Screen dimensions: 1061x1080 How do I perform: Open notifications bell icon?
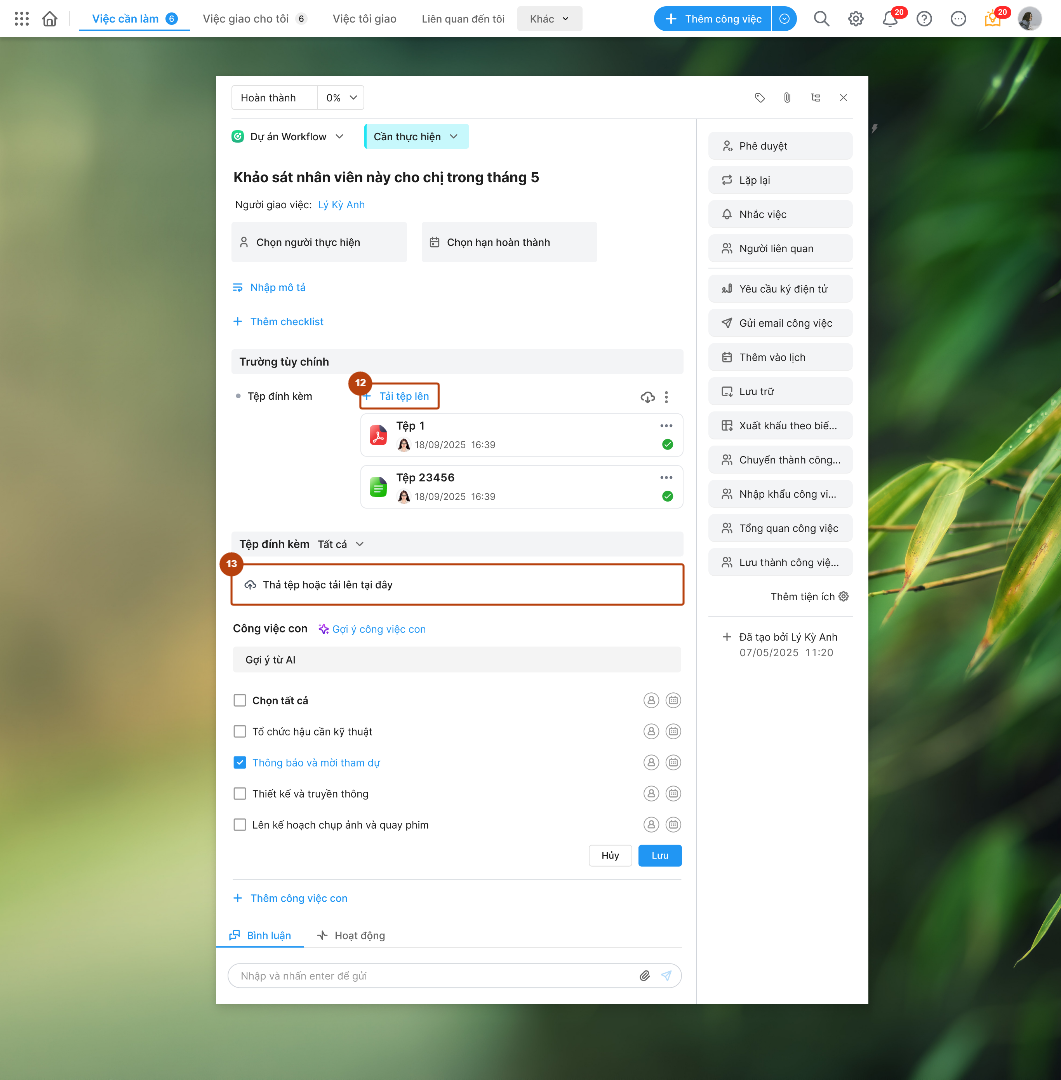point(890,19)
